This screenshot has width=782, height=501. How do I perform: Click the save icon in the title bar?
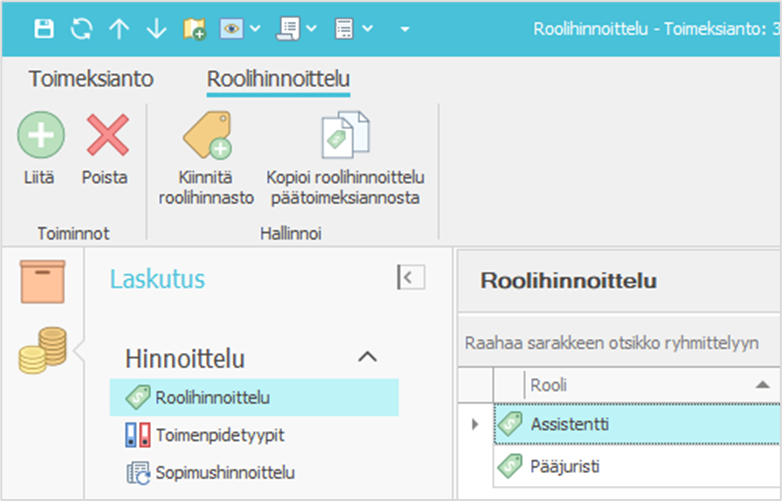pyautogui.click(x=44, y=29)
